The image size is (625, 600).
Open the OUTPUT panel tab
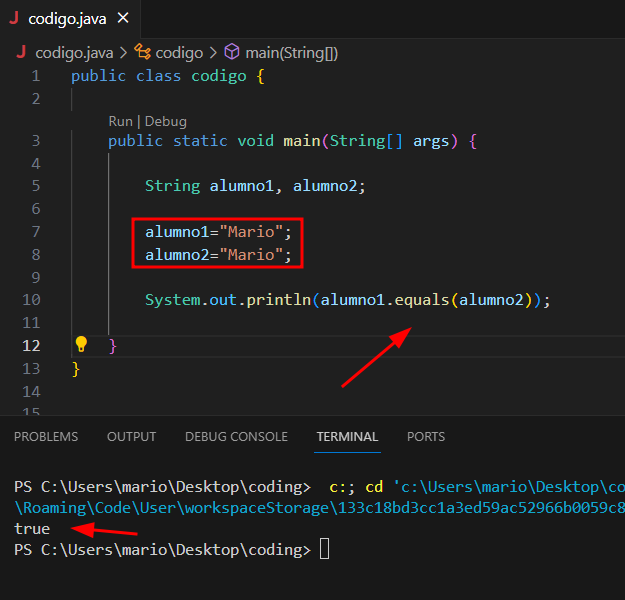tap(132, 437)
